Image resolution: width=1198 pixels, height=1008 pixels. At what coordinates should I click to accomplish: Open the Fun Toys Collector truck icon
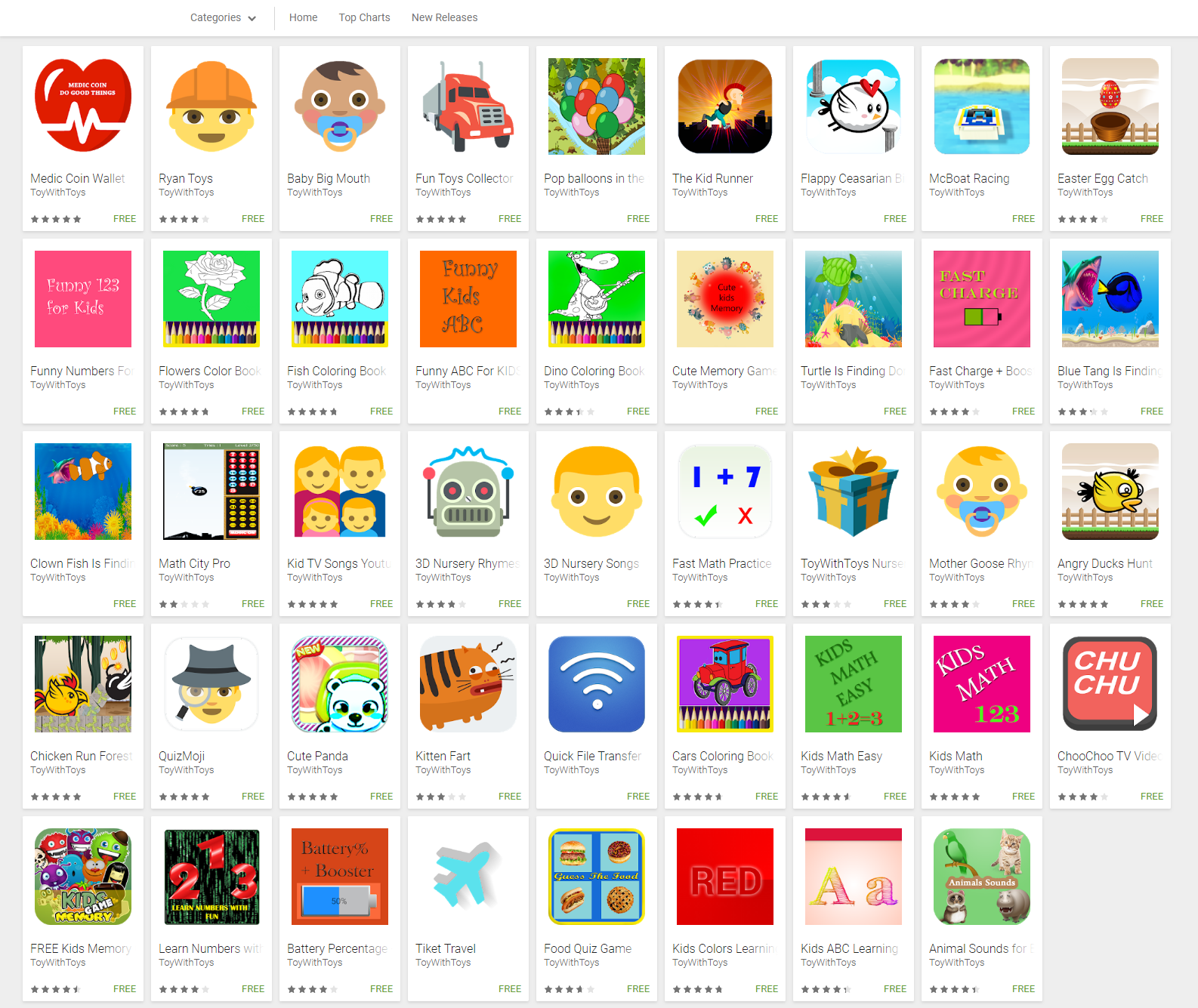(x=468, y=106)
